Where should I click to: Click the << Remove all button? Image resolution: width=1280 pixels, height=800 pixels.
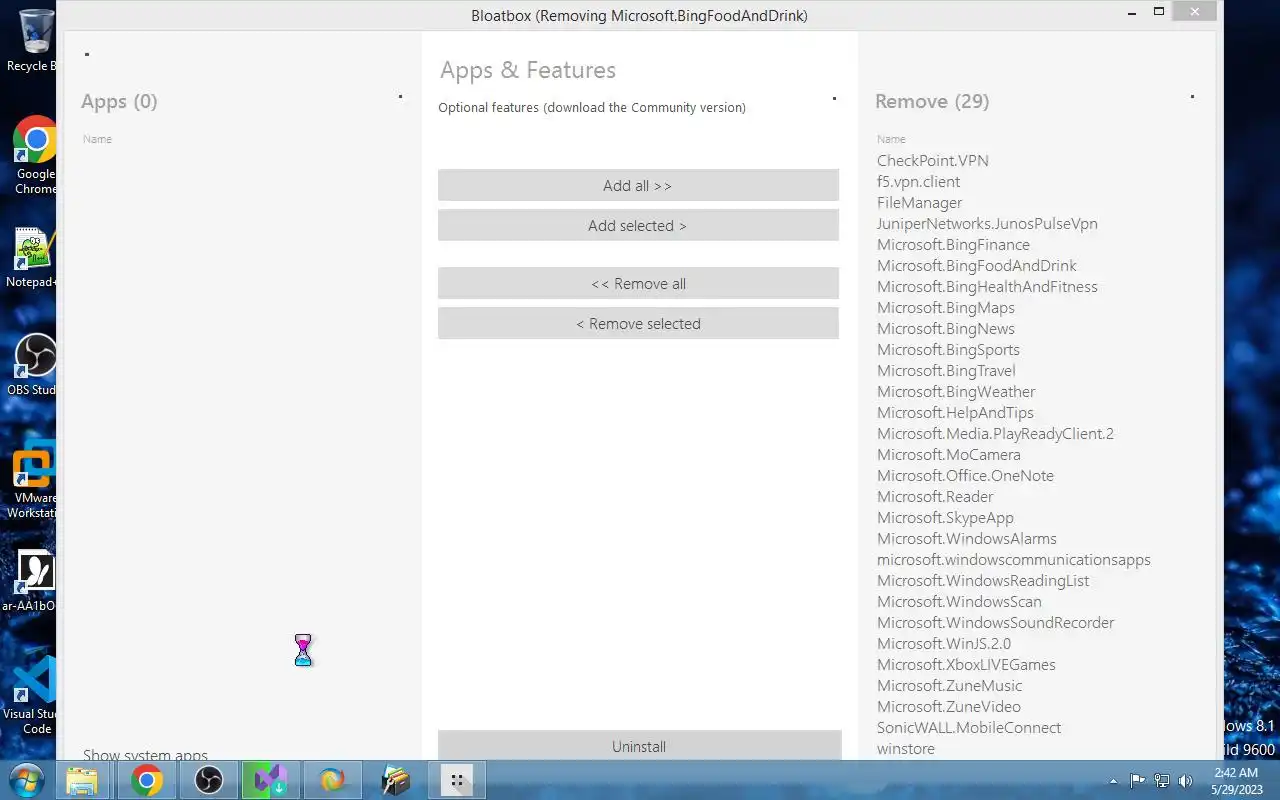[638, 283]
